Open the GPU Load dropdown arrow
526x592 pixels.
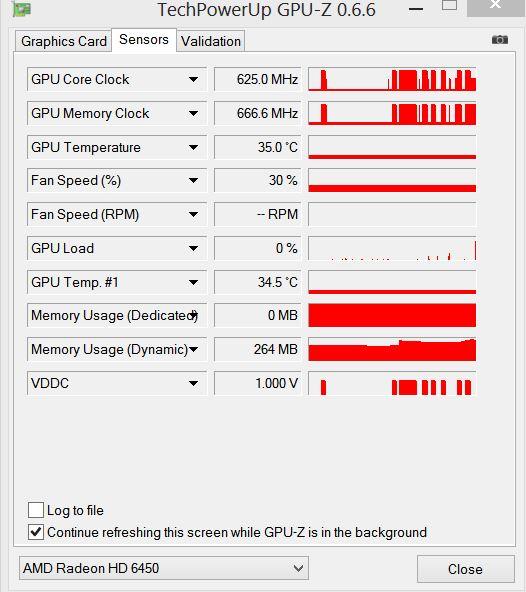193,248
